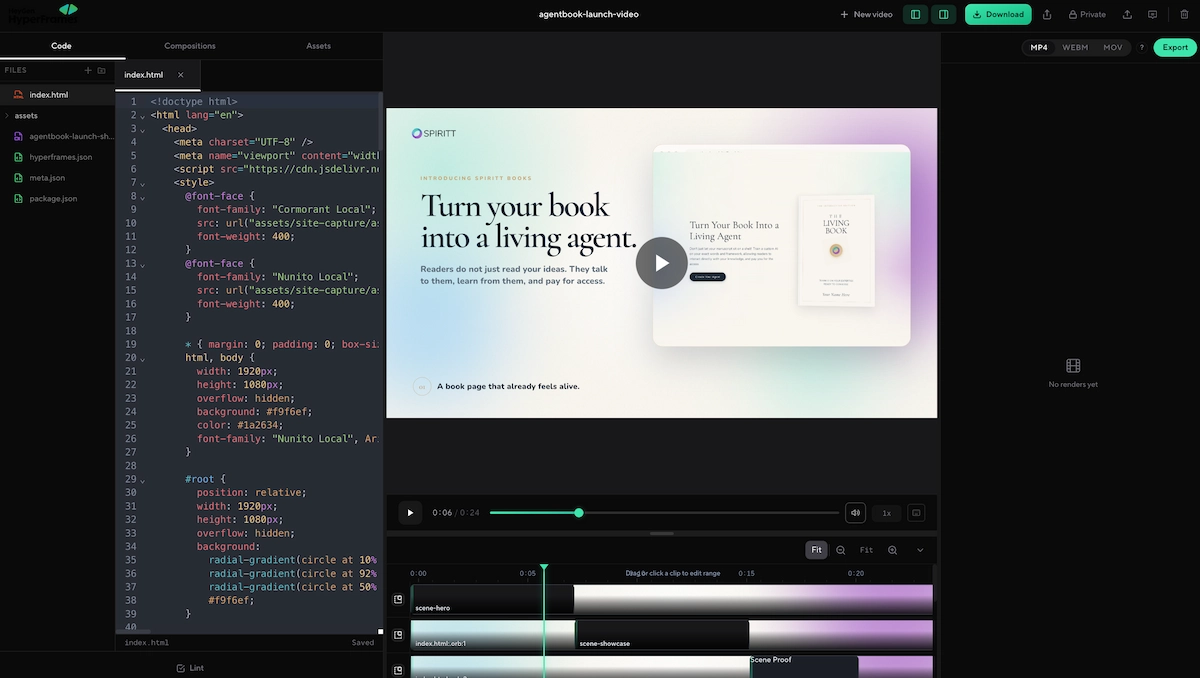Click the film strip No renders icon
1200x678 pixels.
[1073, 366]
